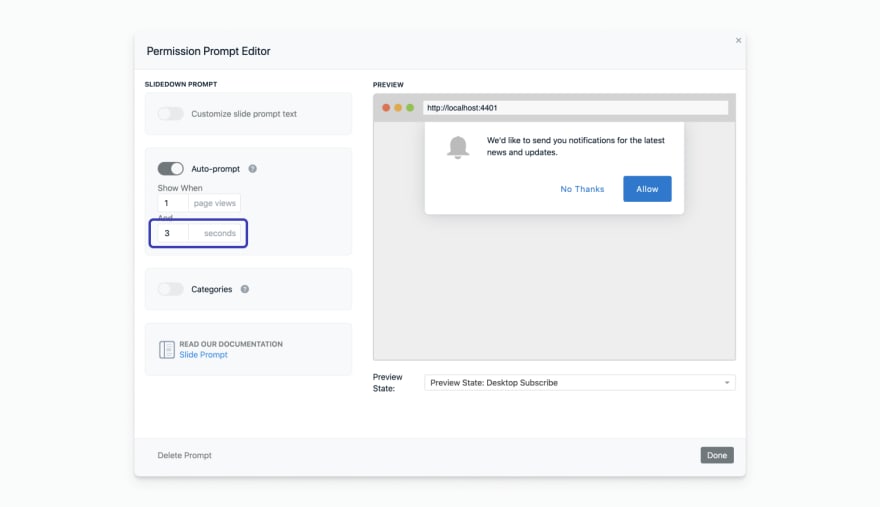Screen dimensions: 880x507
Task: Click the prompt message text in preview
Action: [575, 146]
